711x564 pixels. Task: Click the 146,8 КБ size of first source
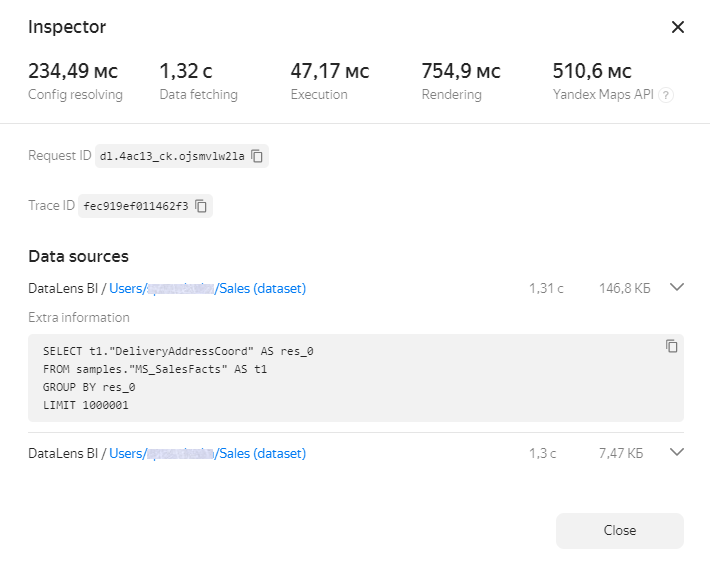[x=624, y=288]
